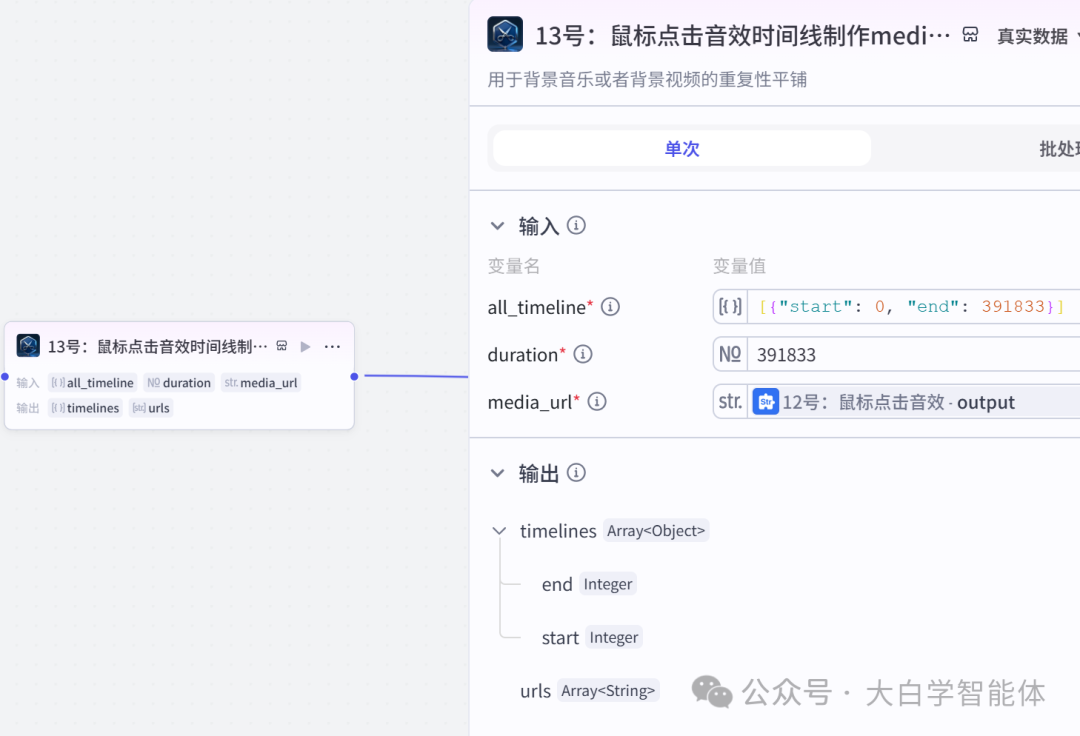Click the all_timeline variable label
Image resolution: width=1080 pixels, height=736 pixels.
(x=537, y=307)
